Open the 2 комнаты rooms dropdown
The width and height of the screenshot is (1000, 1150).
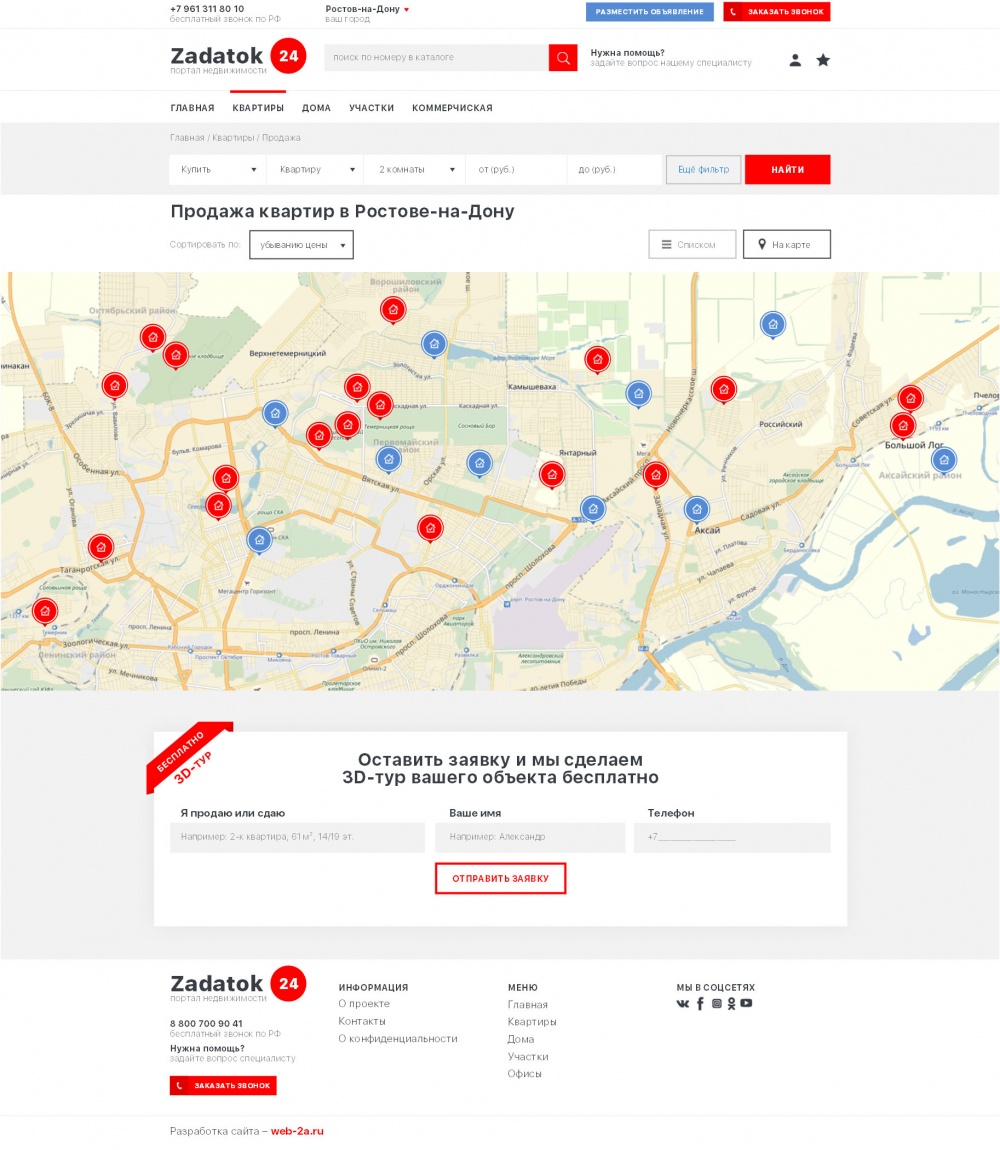click(x=416, y=170)
